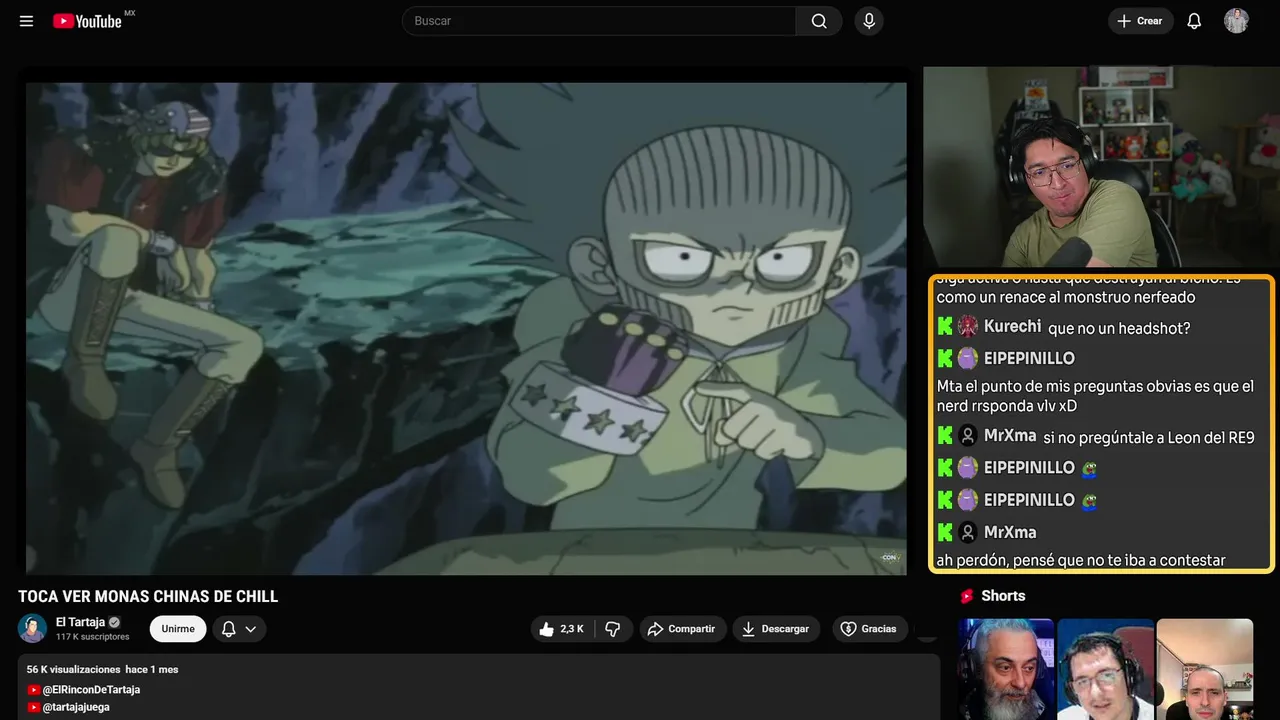The image size is (1280, 720).
Task: Expand the subscription notification bell dropdown
Action: [x=239, y=629]
